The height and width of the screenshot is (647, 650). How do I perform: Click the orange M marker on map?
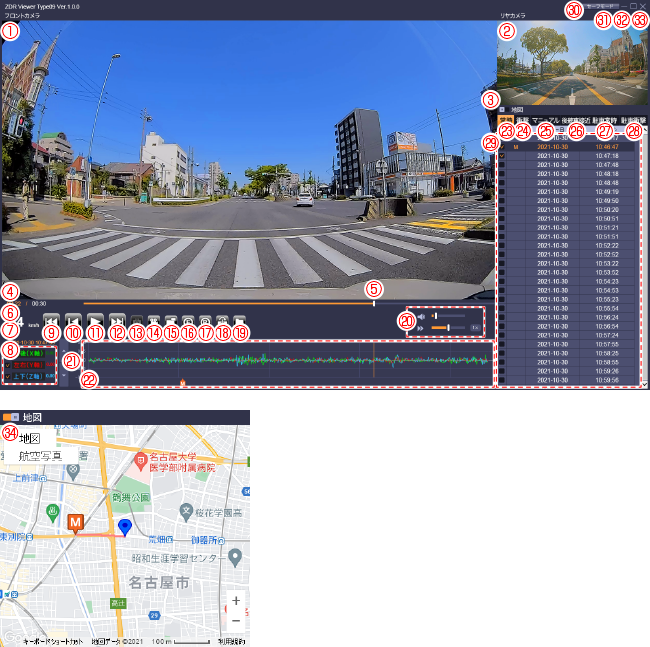tap(75, 523)
